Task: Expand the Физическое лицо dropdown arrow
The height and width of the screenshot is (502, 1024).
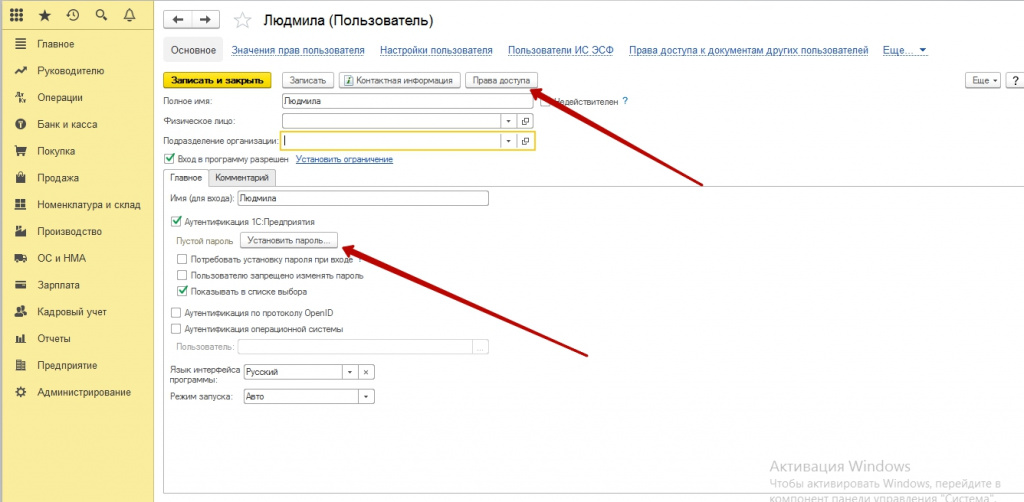Action: coord(509,121)
